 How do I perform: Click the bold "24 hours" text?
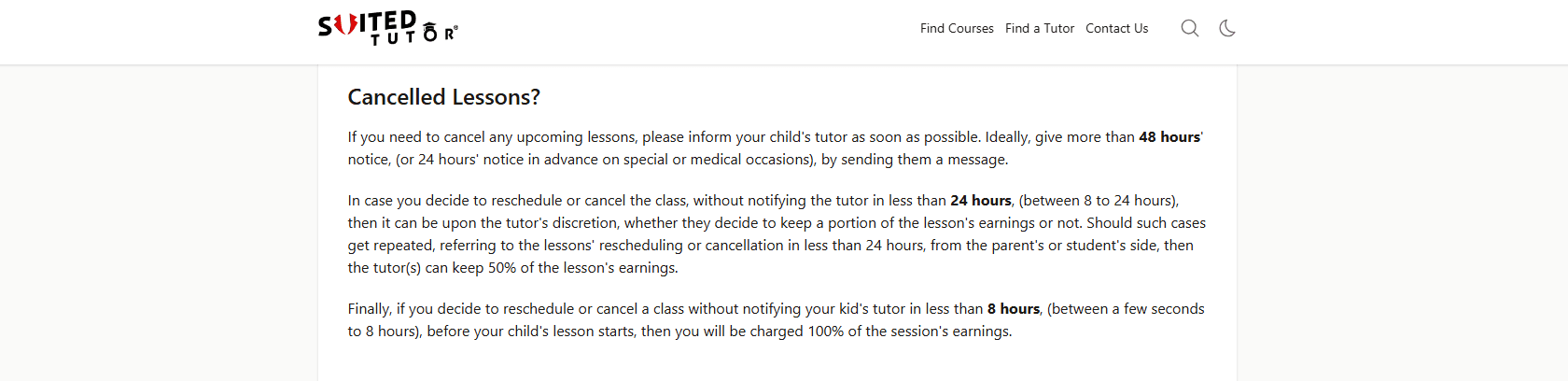(980, 201)
